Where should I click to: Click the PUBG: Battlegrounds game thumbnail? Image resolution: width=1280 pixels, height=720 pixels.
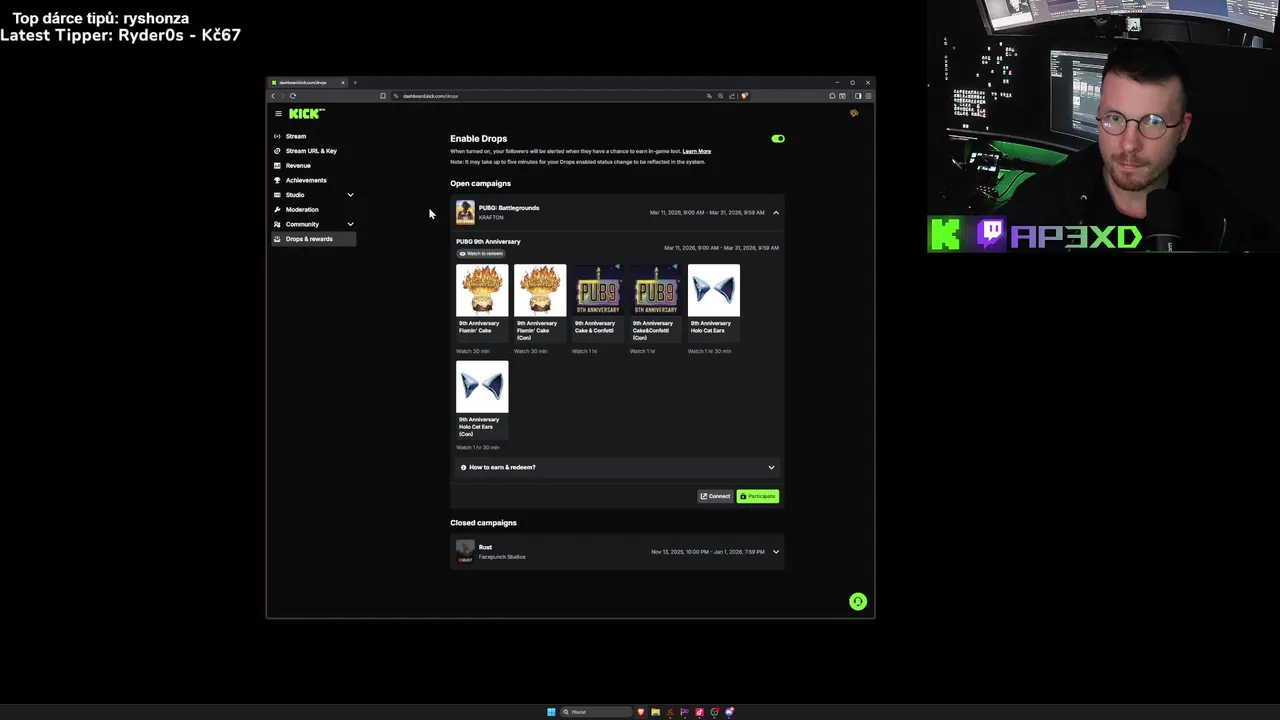(x=465, y=212)
